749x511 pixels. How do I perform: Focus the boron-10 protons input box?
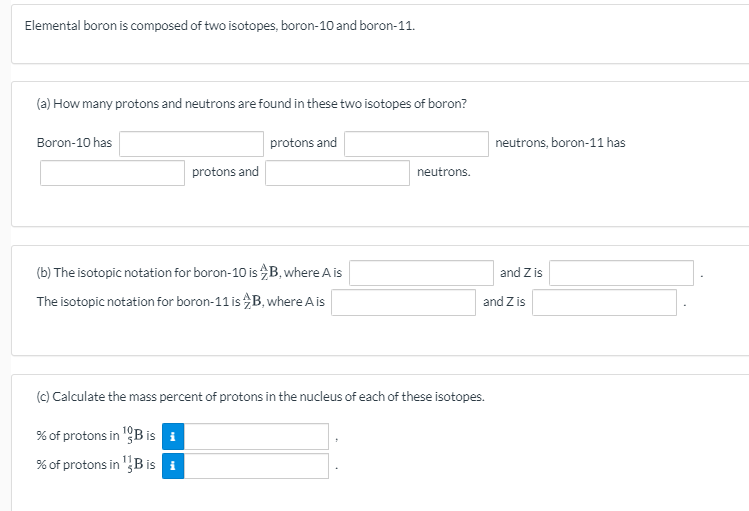(191, 144)
